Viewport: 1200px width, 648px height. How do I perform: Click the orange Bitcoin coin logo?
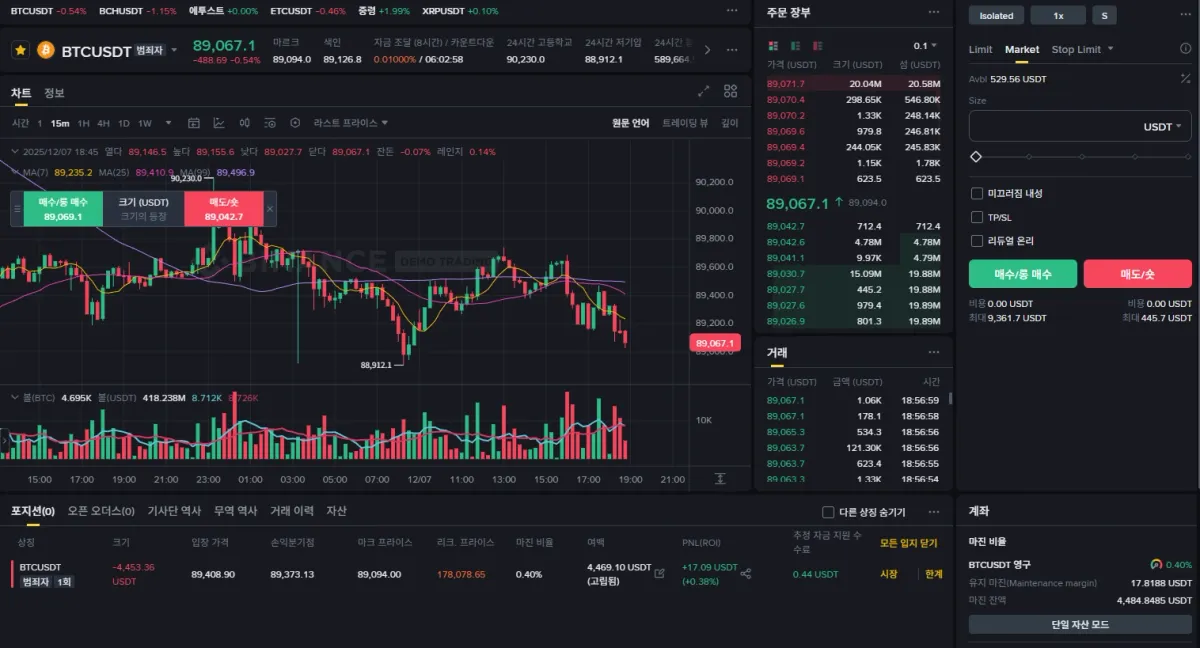point(46,50)
